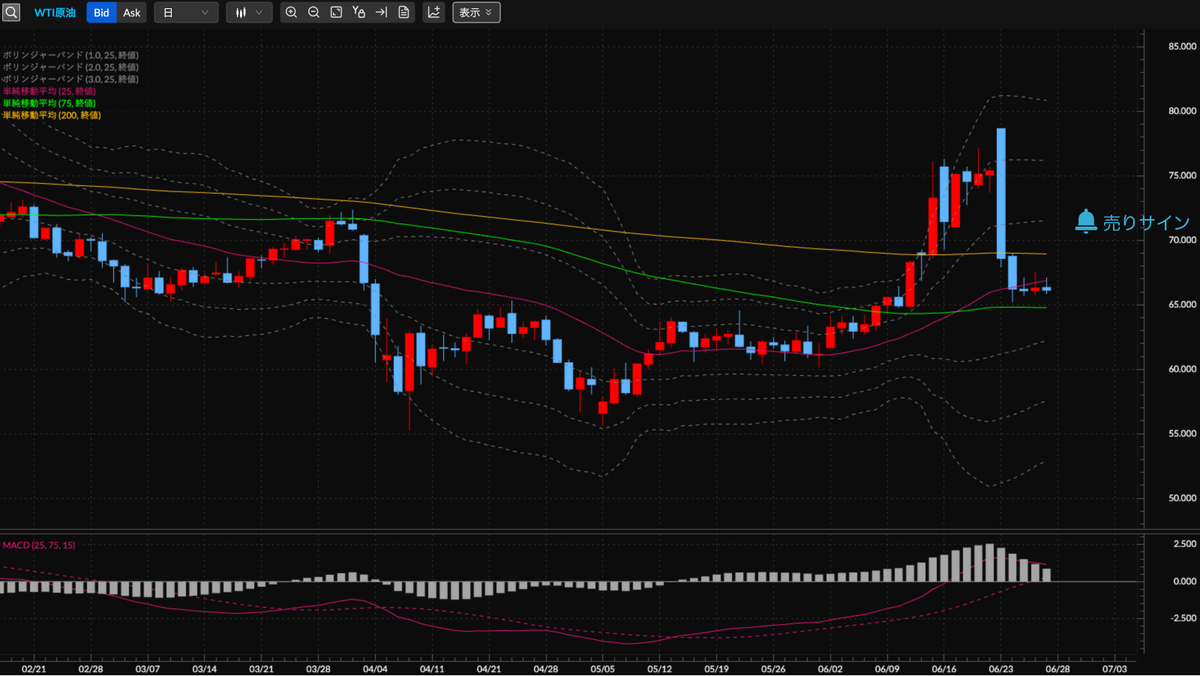Viewport: 1200px width, 676px height.
Task: Expand the 表示 display menu
Action: click(x=476, y=13)
